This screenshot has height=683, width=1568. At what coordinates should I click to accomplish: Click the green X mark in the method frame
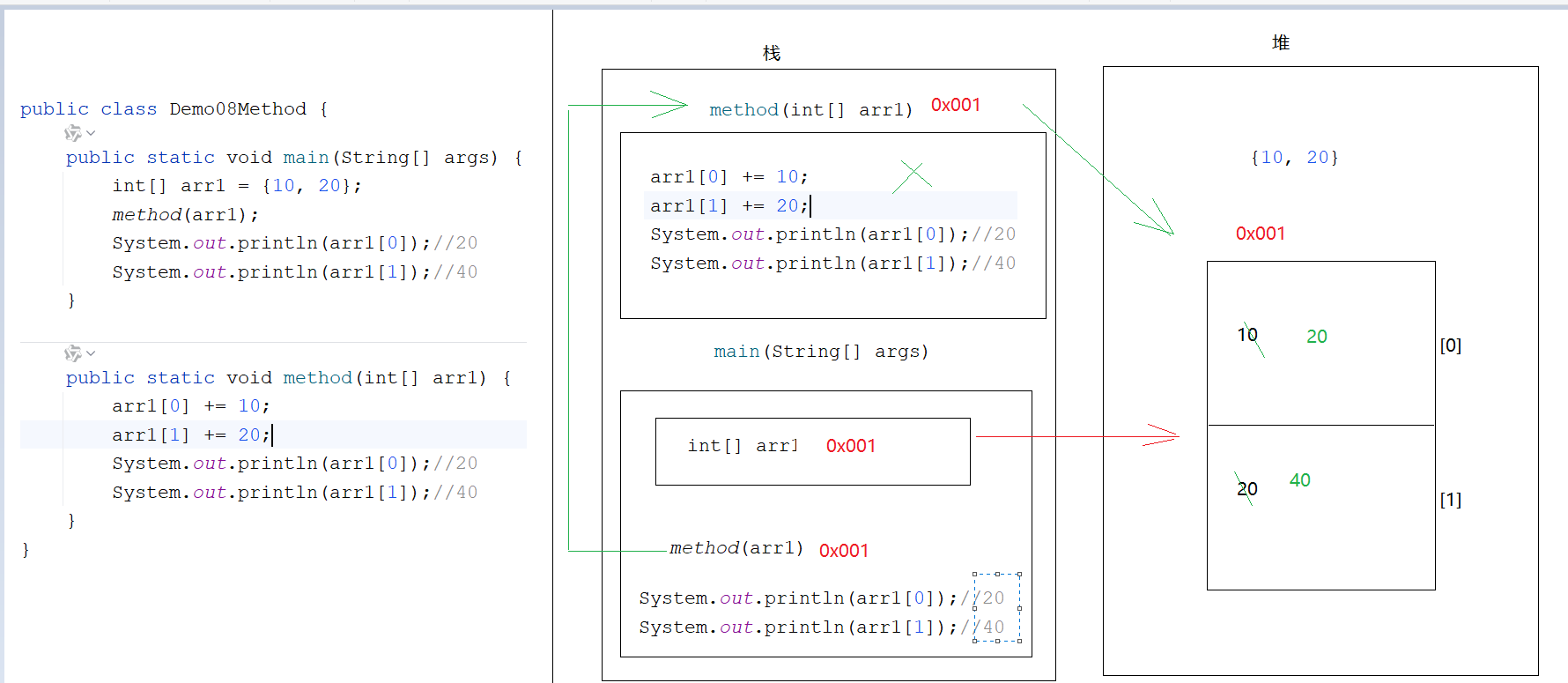click(x=913, y=176)
